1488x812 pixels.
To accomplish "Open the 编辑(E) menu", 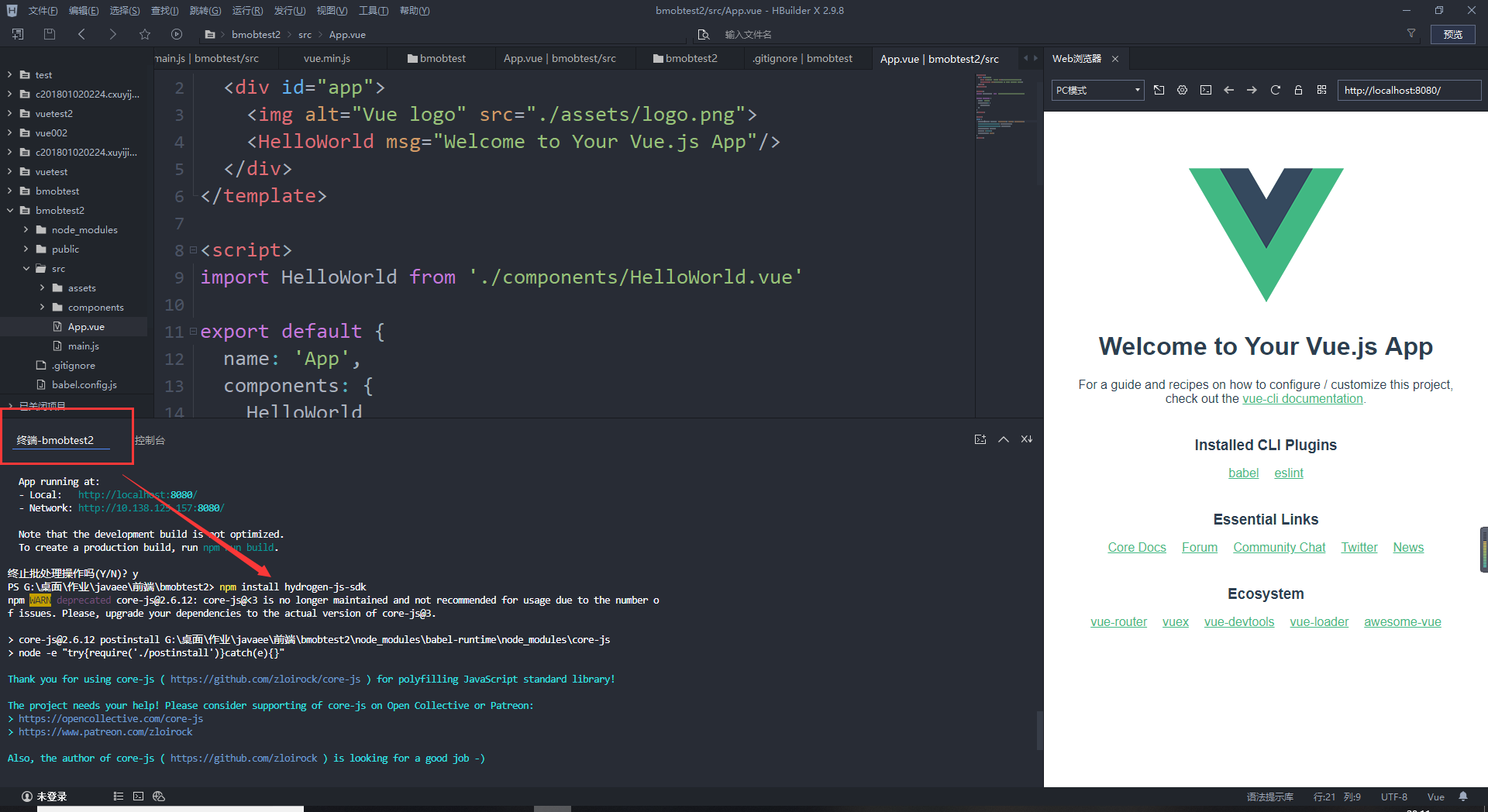I will point(84,11).
